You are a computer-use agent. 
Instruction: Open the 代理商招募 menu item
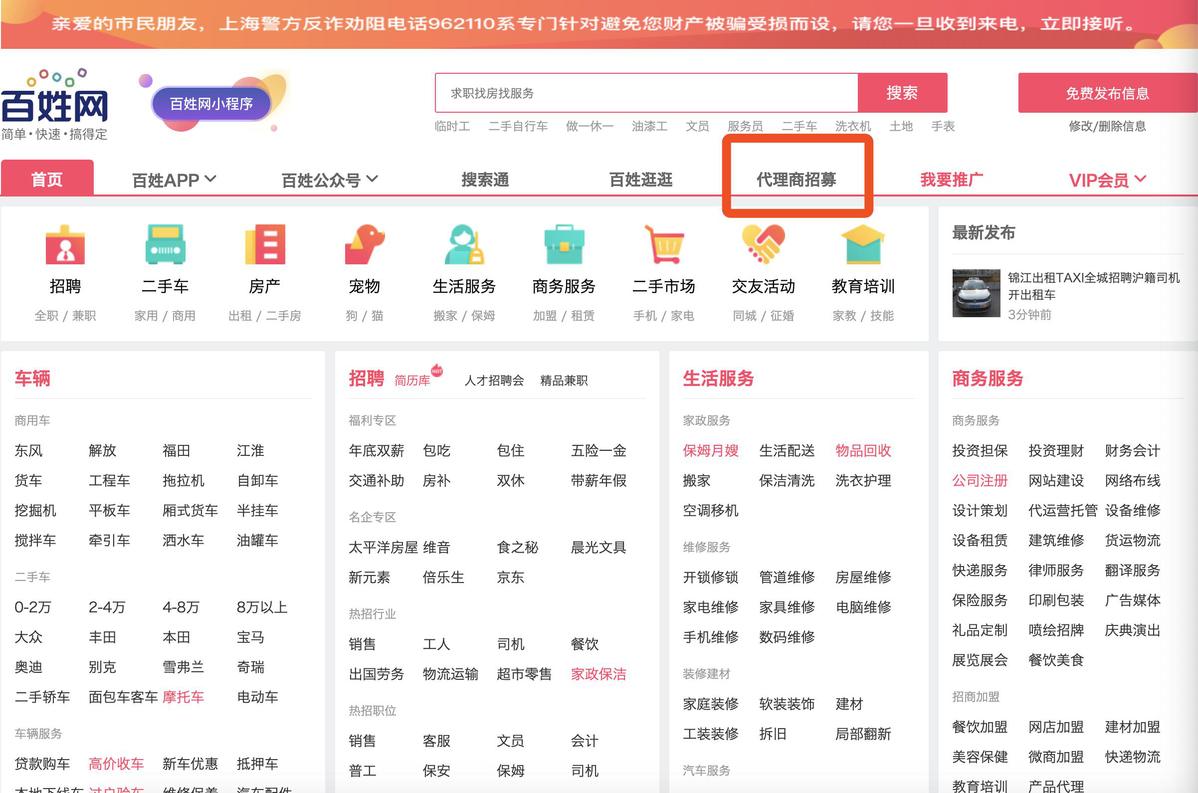click(796, 180)
